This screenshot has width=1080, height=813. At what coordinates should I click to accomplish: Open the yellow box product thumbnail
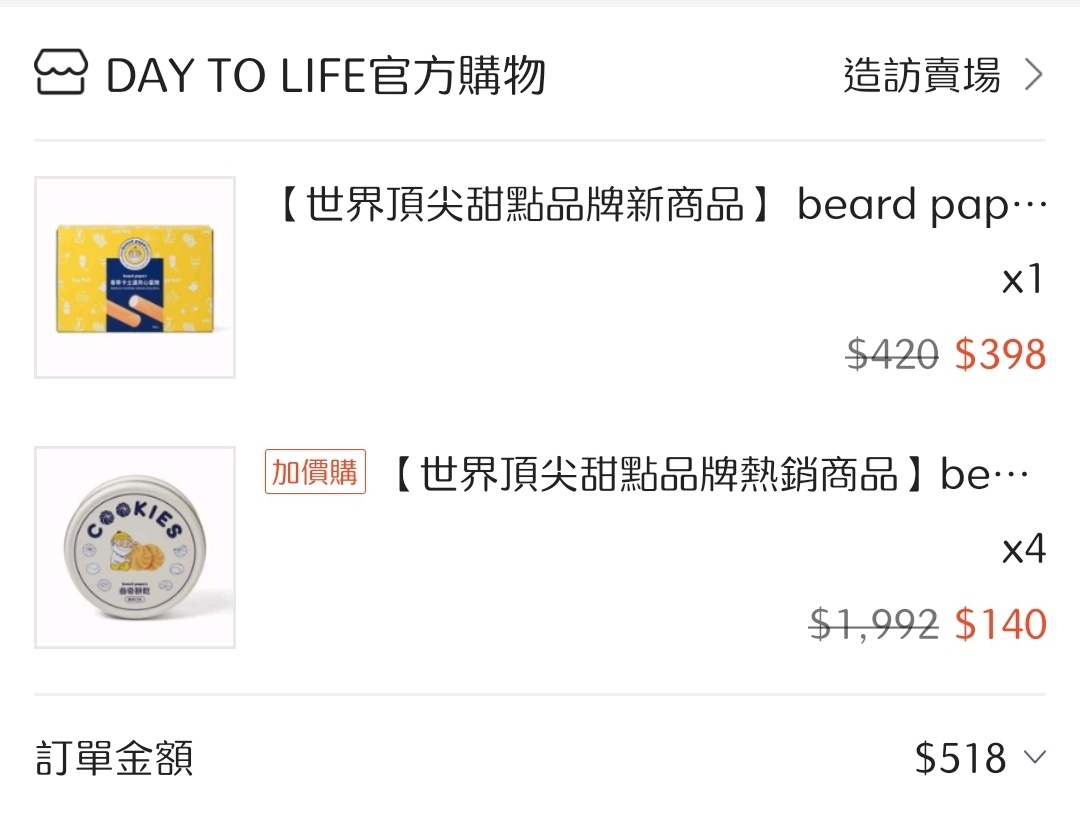tap(135, 278)
